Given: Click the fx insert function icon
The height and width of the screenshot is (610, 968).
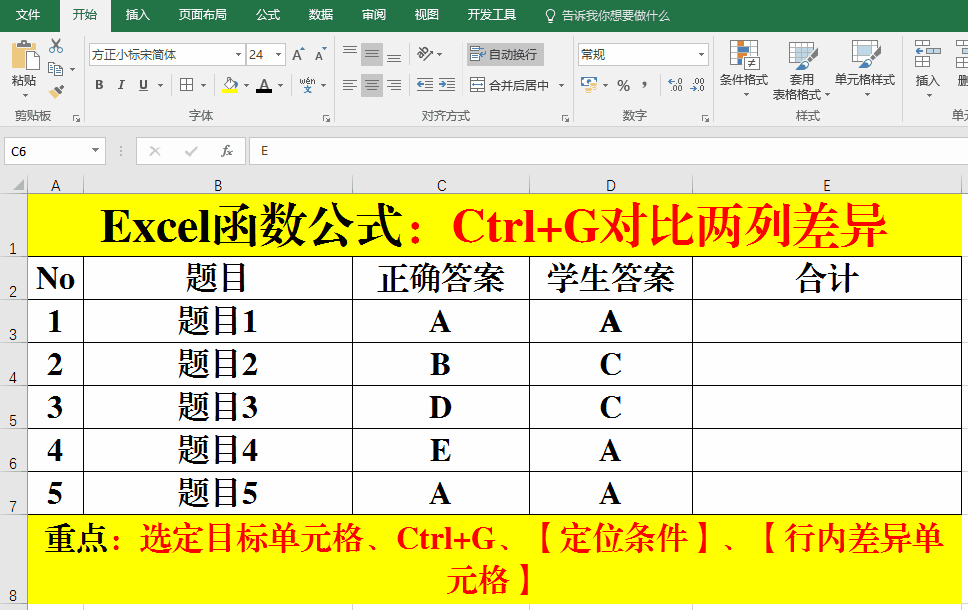Looking at the screenshot, I should 227,151.
